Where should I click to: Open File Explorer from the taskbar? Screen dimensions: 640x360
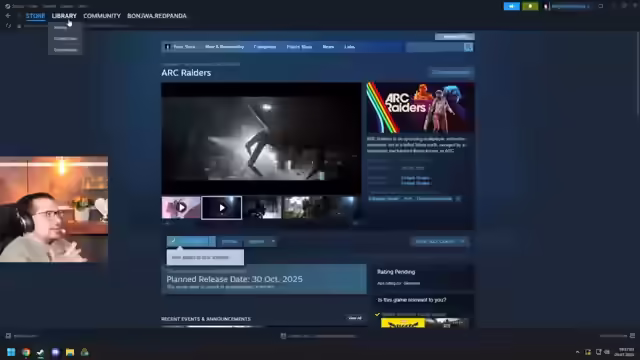click(70, 352)
